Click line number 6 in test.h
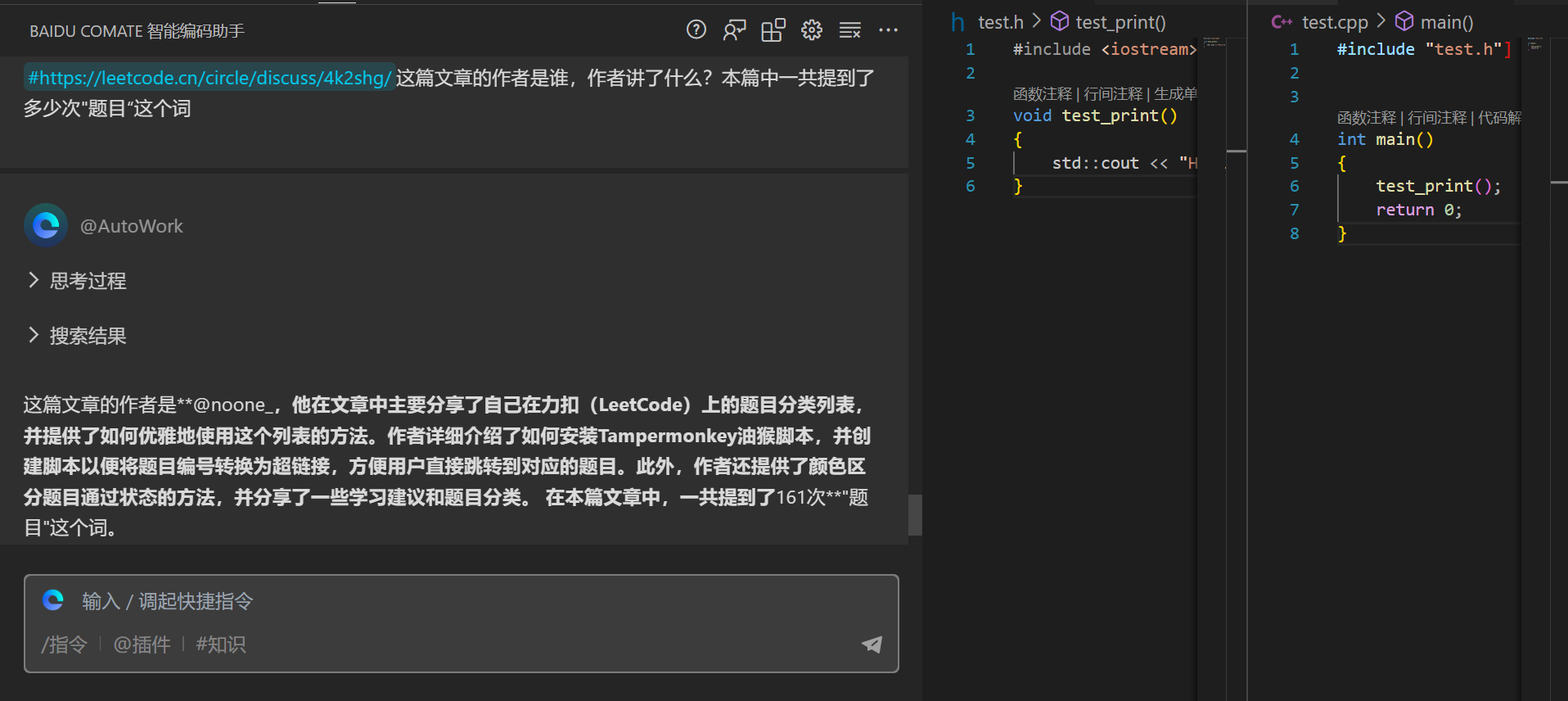Image resolution: width=1568 pixels, height=701 pixels. coord(970,186)
